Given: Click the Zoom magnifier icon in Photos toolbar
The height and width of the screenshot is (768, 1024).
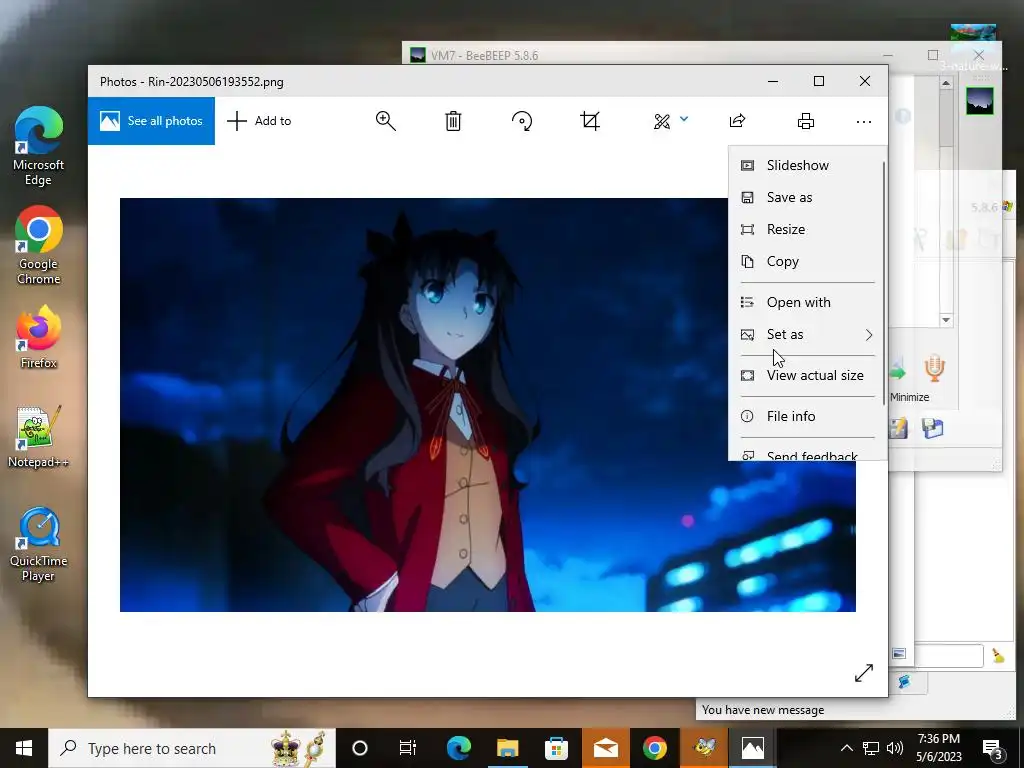Looking at the screenshot, I should 385,121.
